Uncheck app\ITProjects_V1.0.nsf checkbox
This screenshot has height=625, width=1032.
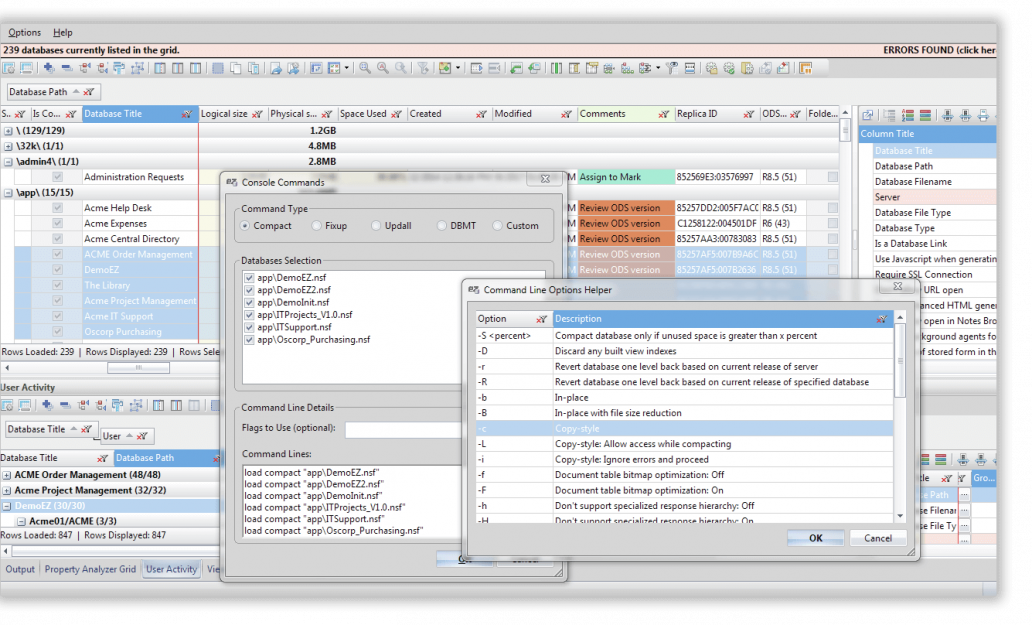click(x=249, y=315)
